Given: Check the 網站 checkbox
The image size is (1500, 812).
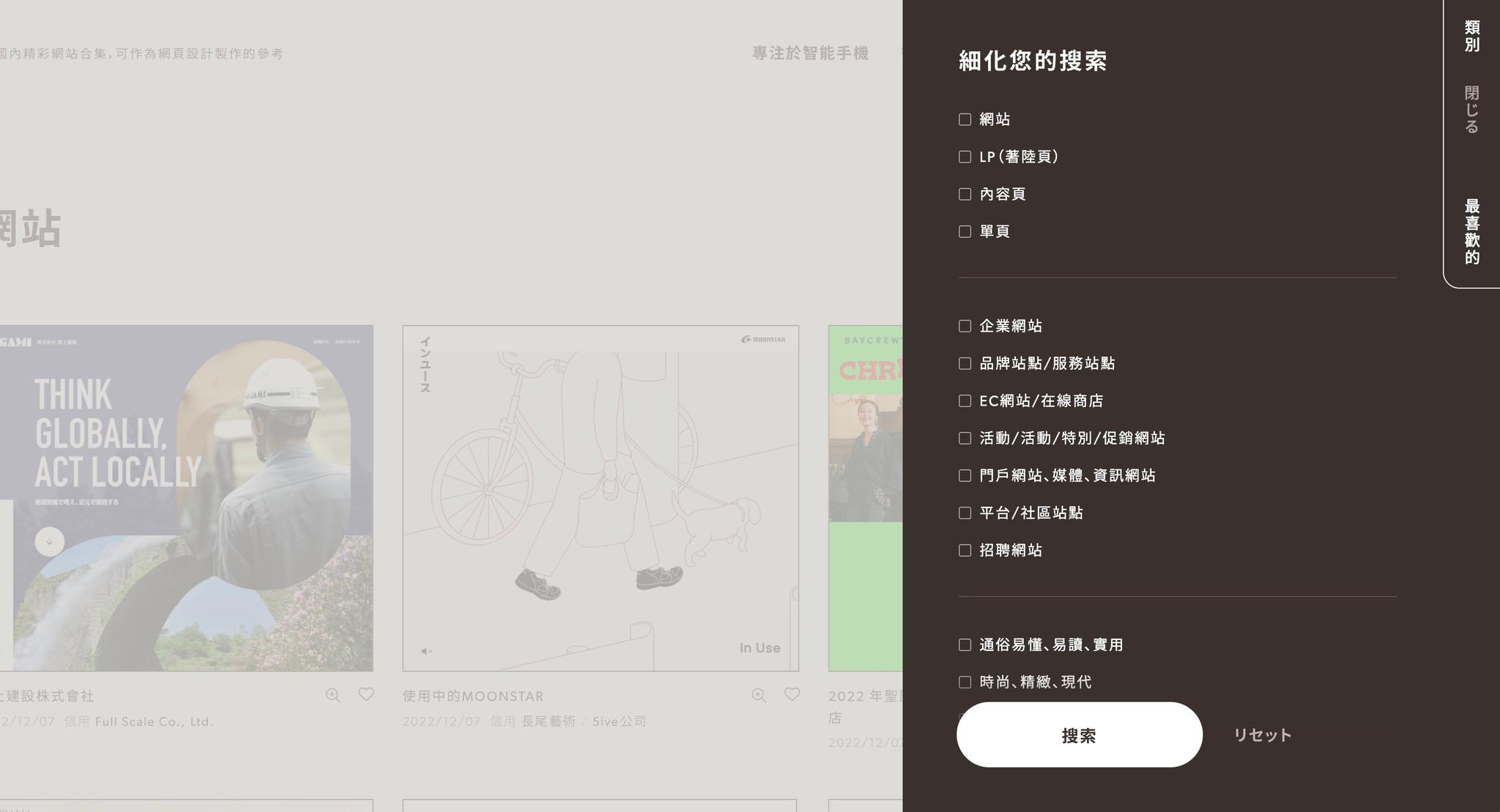Looking at the screenshot, I should point(965,119).
